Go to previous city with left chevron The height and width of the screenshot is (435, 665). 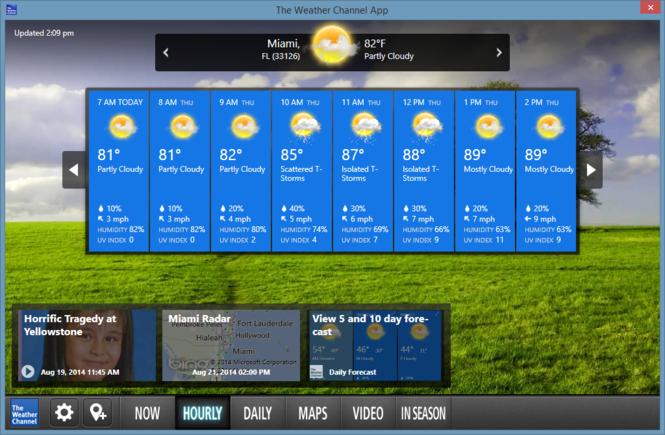pos(166,53)
